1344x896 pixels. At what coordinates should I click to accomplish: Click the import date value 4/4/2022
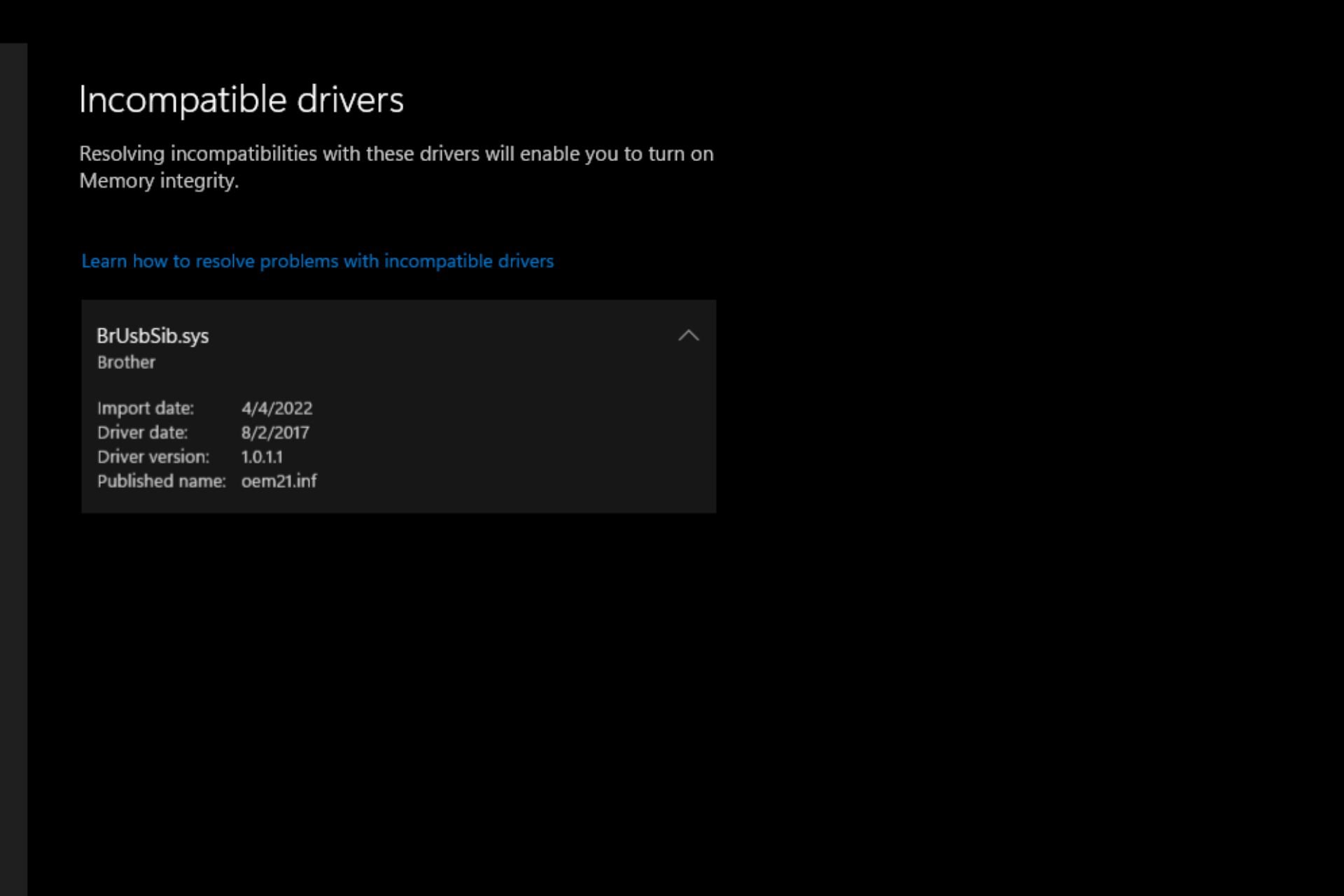coord(276,408)
